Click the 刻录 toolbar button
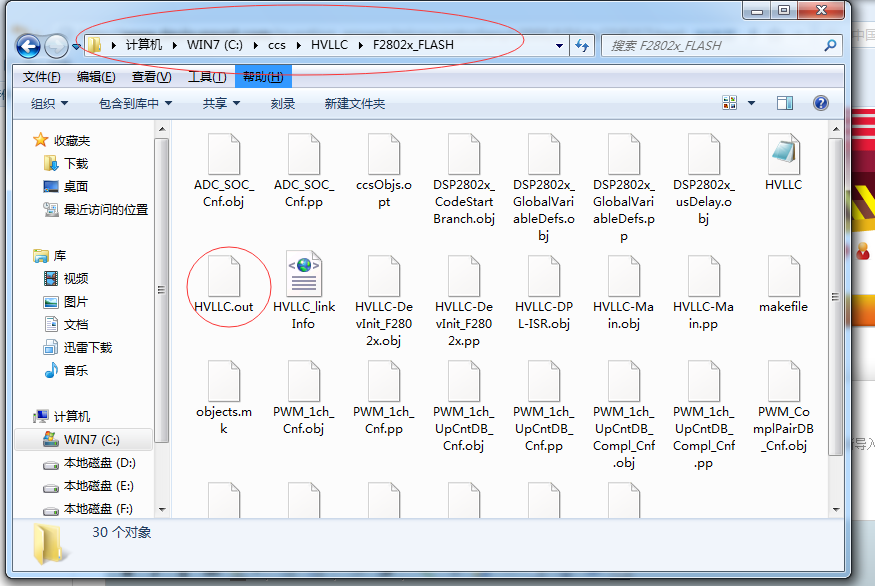The width and height of the screenshot is (875, 586). point(283,103)
